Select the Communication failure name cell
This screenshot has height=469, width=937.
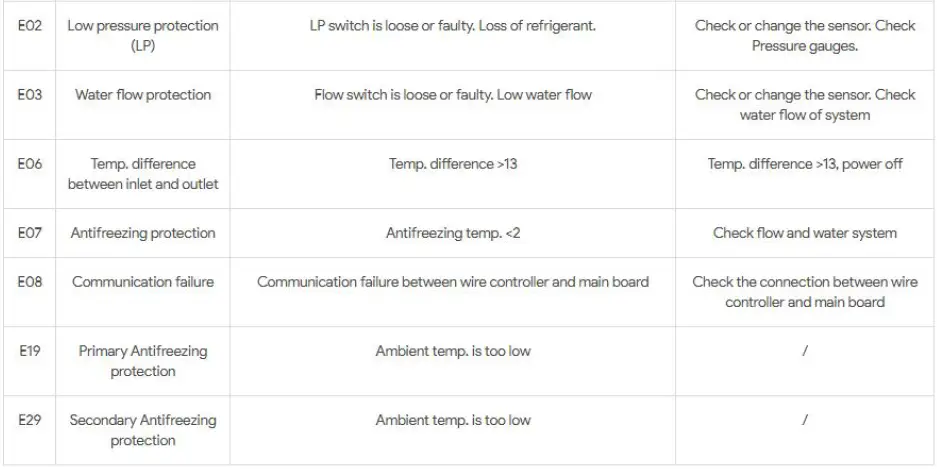pyautogui.click(x=143, y=282)
